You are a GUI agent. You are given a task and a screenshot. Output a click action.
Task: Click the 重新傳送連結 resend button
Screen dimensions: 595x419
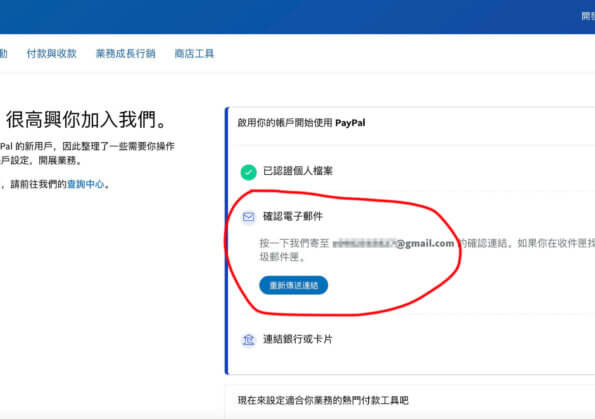(294, 285)
